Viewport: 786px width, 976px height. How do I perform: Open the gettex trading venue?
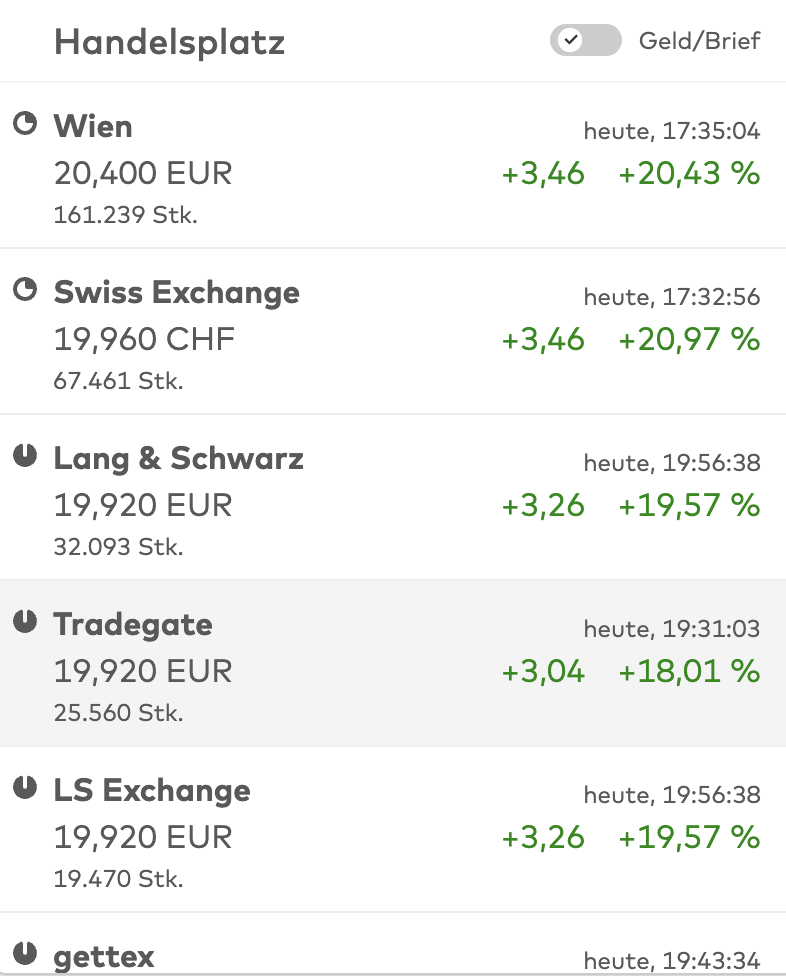[393, 945]
